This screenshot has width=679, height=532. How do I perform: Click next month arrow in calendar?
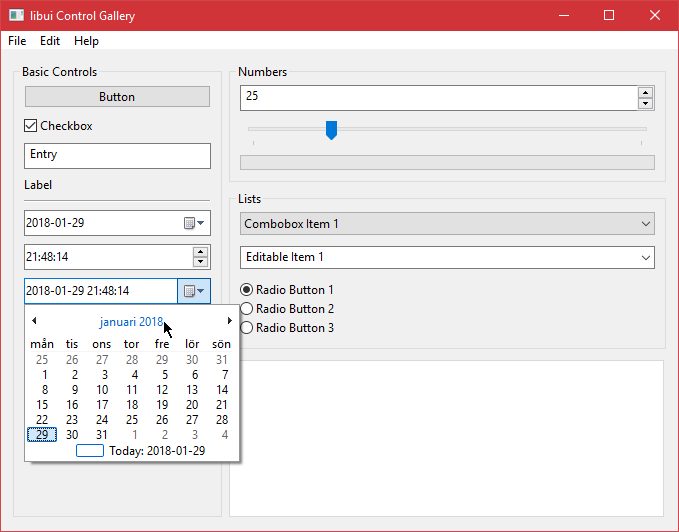(x=229, y=321)
